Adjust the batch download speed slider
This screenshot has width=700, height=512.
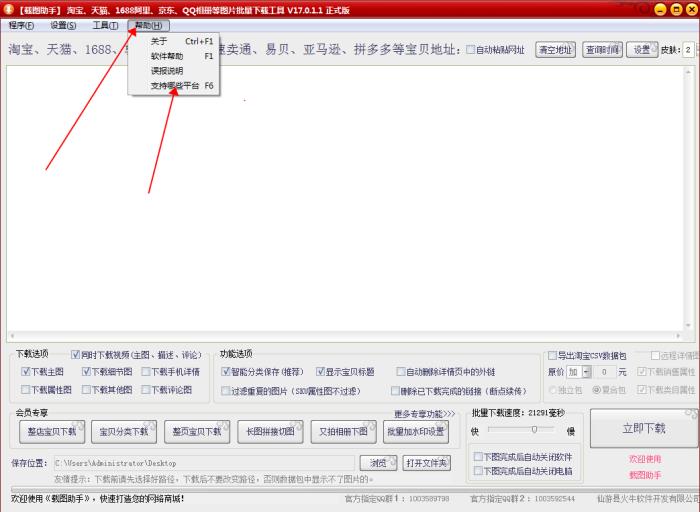(535, 430)
